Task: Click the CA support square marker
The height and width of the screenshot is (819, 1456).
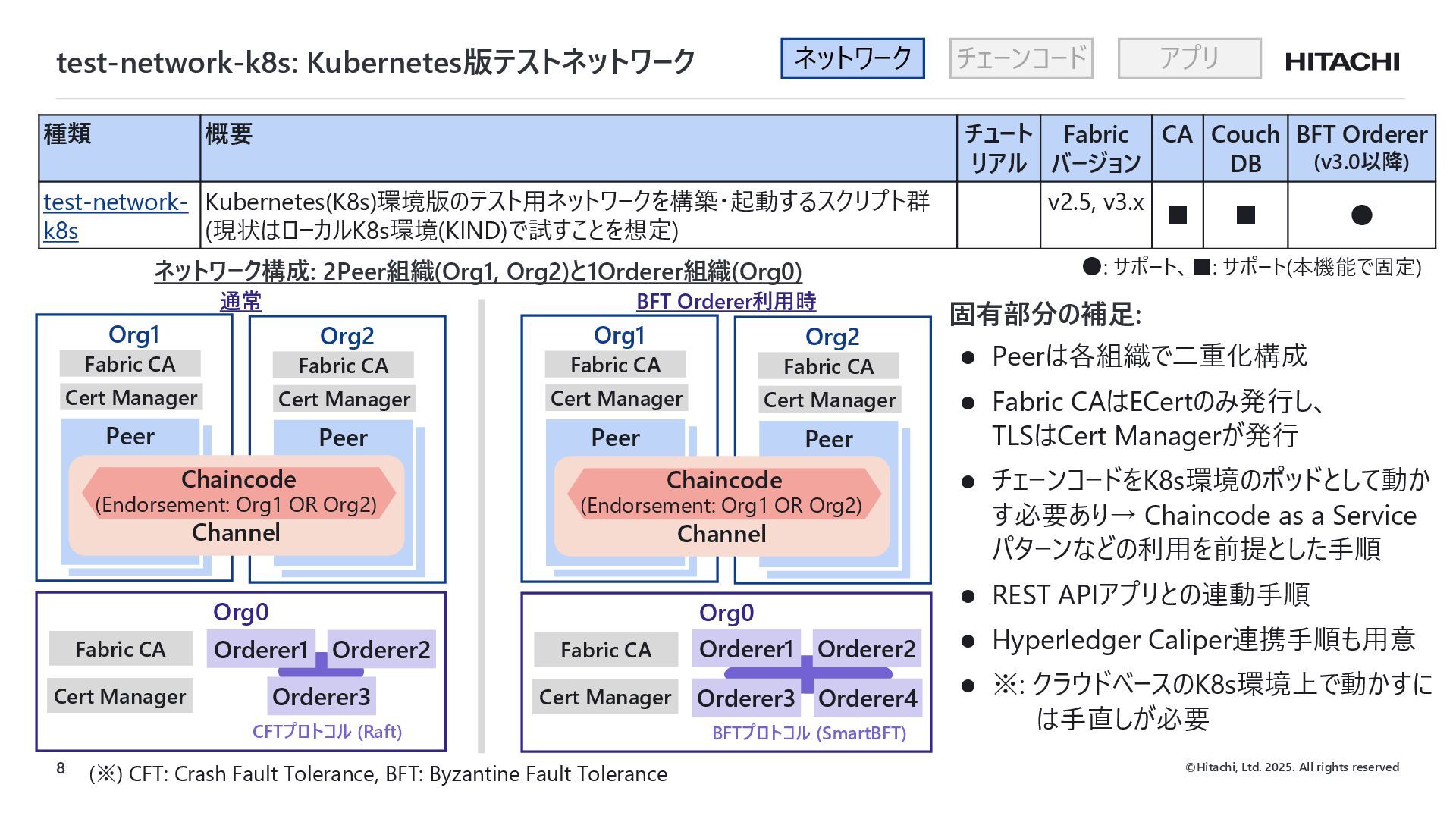Action: (x=1177, y=215)
